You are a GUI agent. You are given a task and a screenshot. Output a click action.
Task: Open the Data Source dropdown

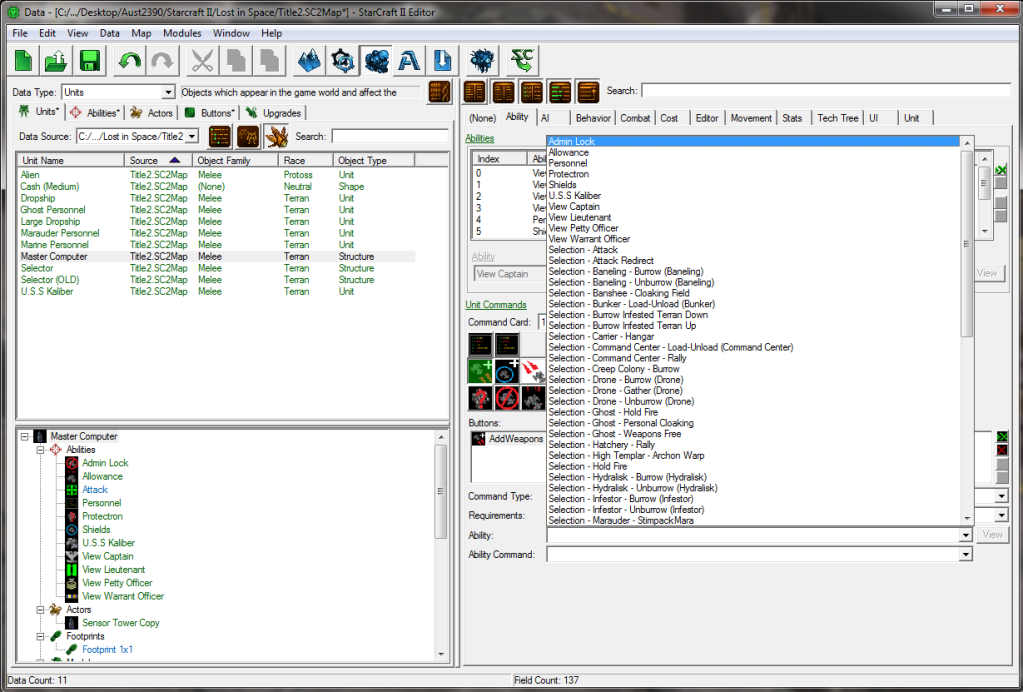(192, 136)
